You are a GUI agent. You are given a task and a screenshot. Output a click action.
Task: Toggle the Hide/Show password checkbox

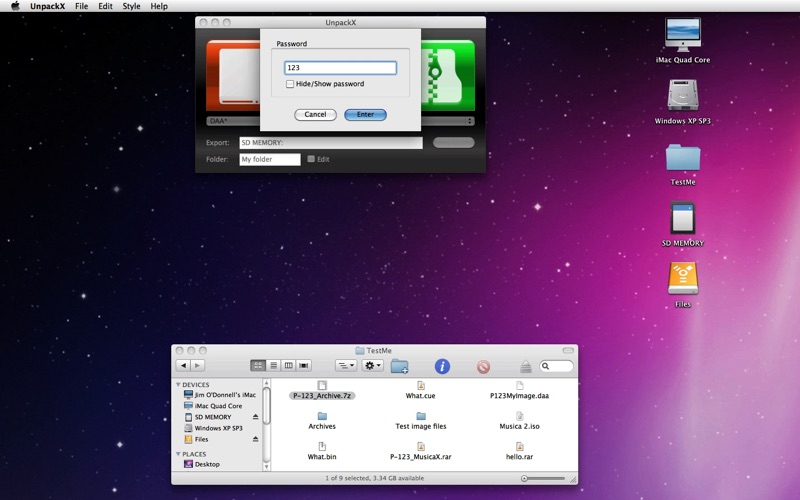290,84
